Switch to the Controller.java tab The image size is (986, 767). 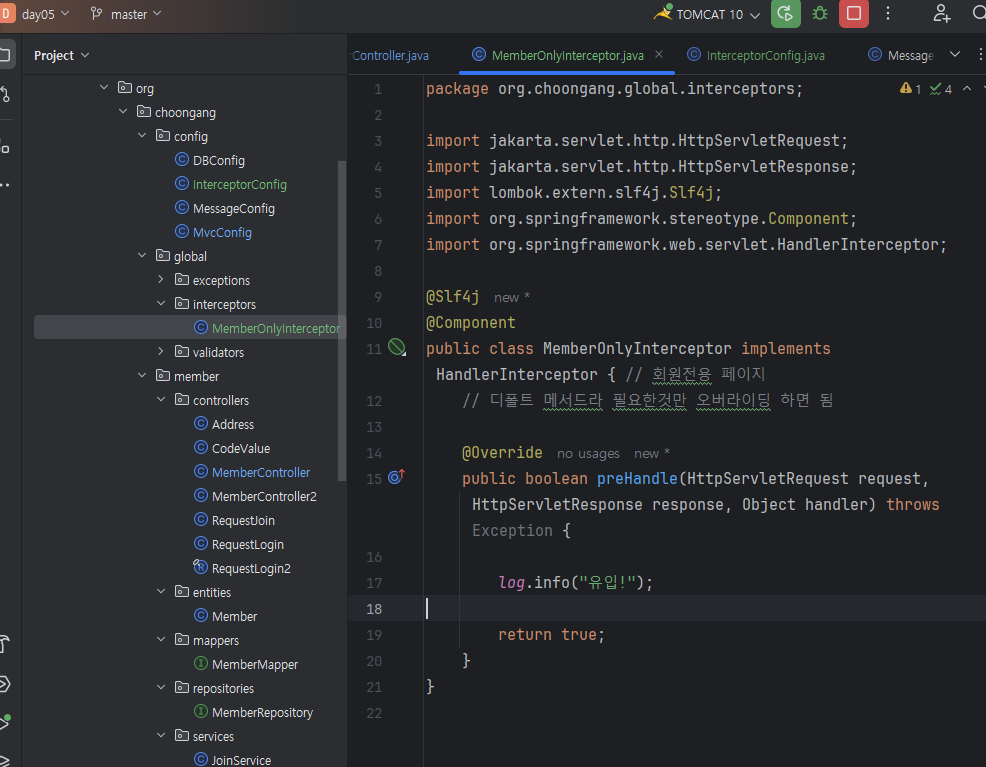391,55
